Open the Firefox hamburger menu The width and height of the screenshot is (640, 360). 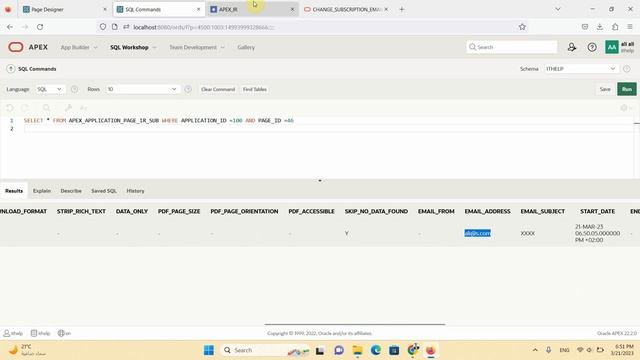click(x=630, y=27)
